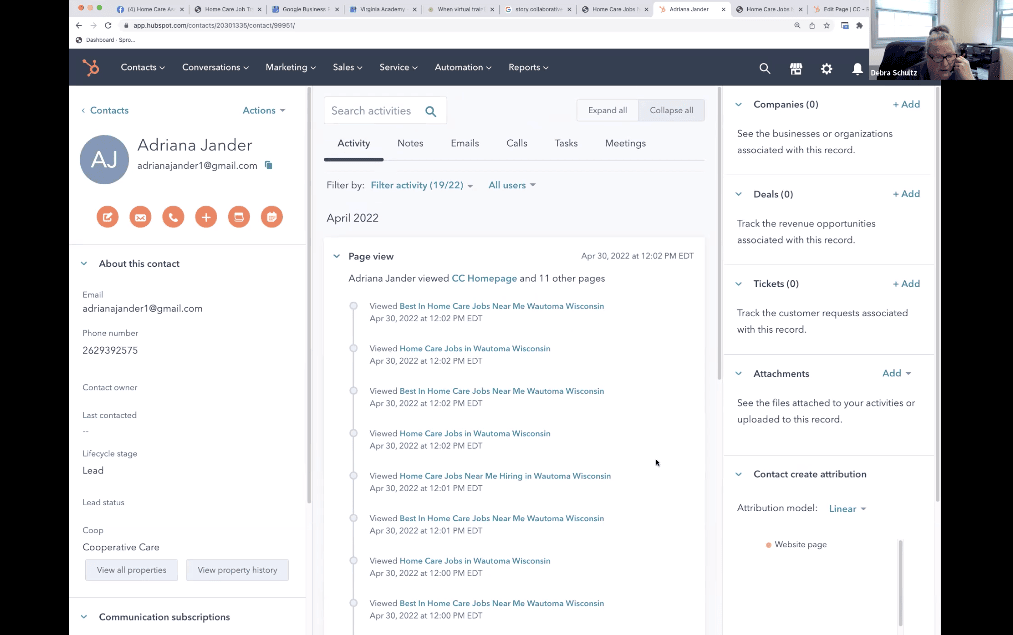Open Home Care Jobs Near Me Hiring link
The height and width of the screenshot is (635, 1013).
tap(505, 476)
